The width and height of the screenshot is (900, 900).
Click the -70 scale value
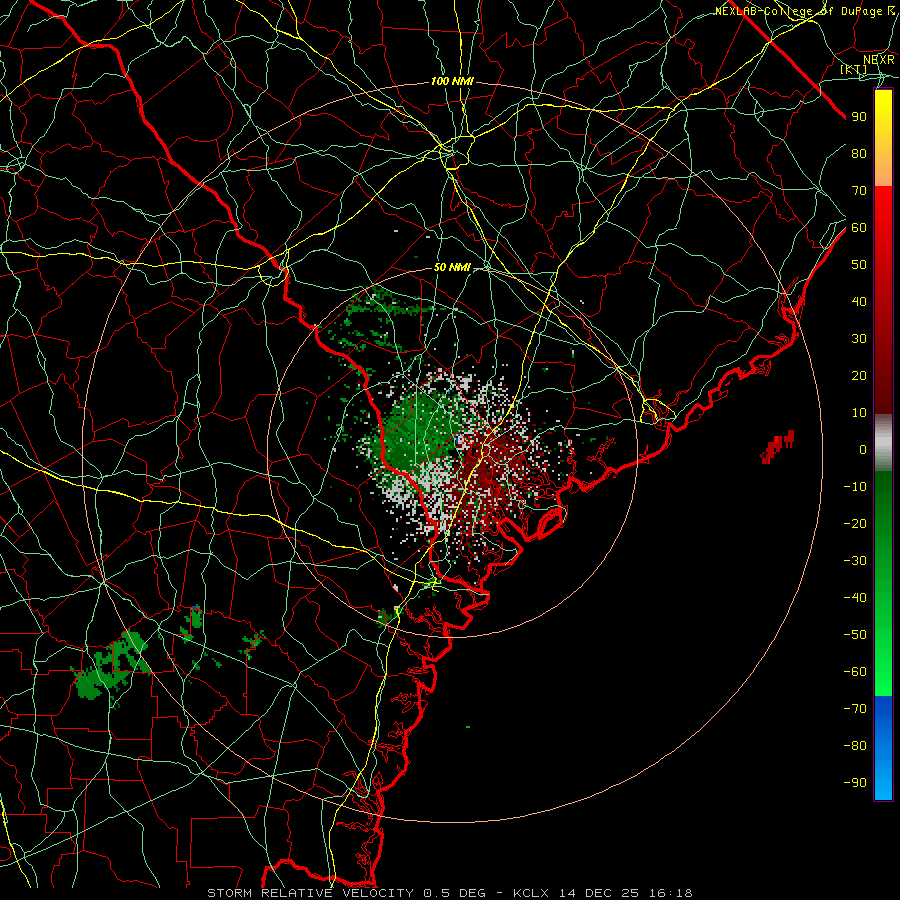click(x=855, y=708)
